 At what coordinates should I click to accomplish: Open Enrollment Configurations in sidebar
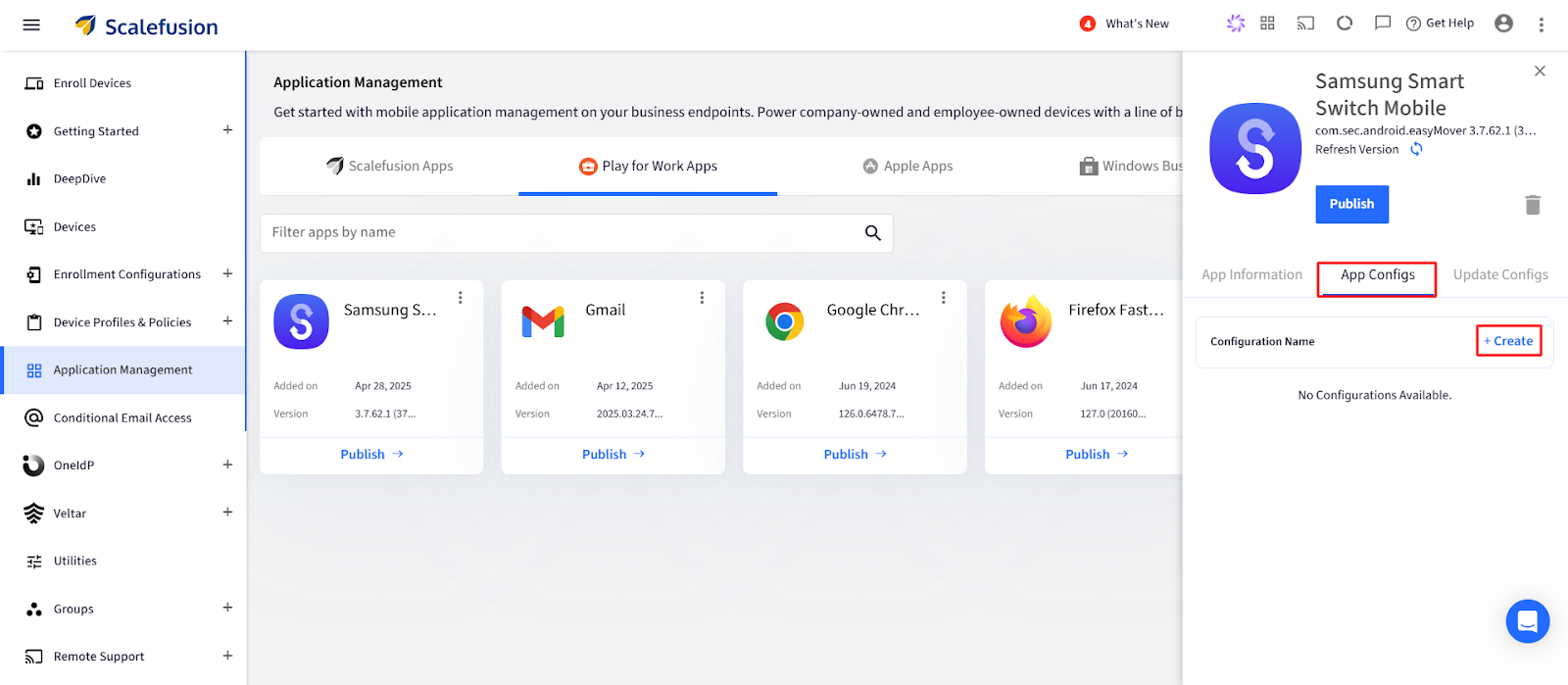(x=127, y=274)
